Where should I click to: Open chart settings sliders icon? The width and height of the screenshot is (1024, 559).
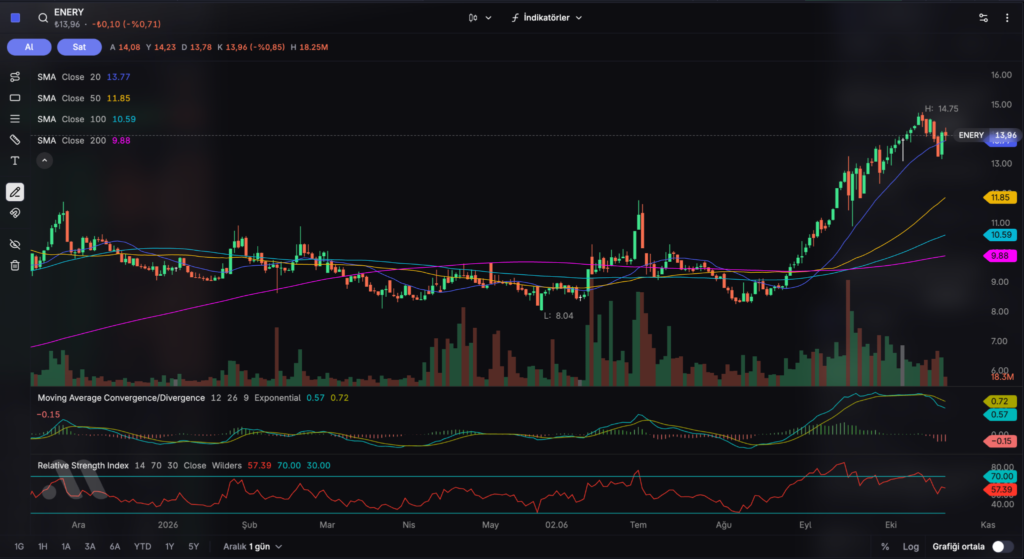[983, 18]
